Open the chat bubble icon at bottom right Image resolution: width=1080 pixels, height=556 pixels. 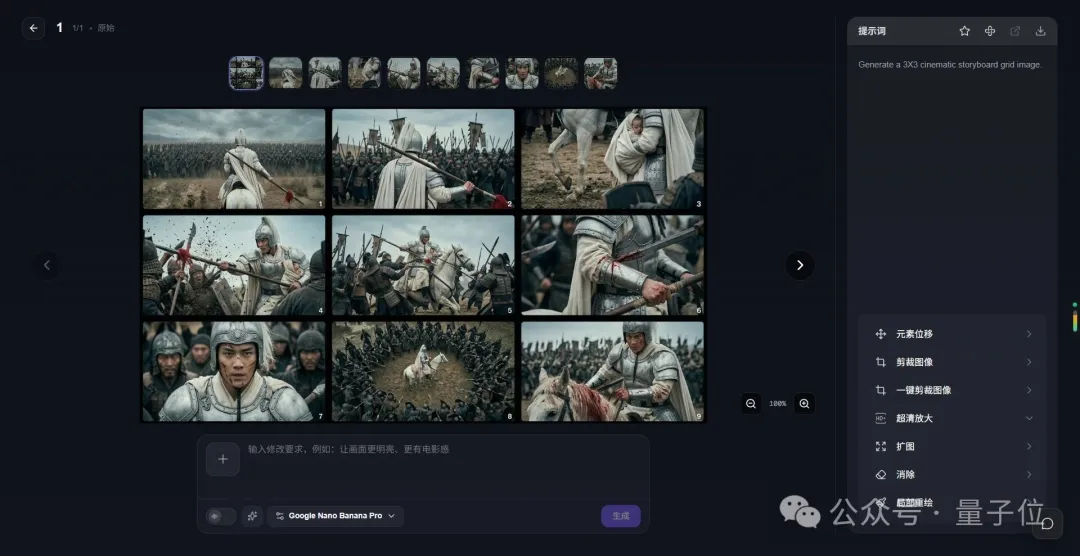click(1047, 524)
